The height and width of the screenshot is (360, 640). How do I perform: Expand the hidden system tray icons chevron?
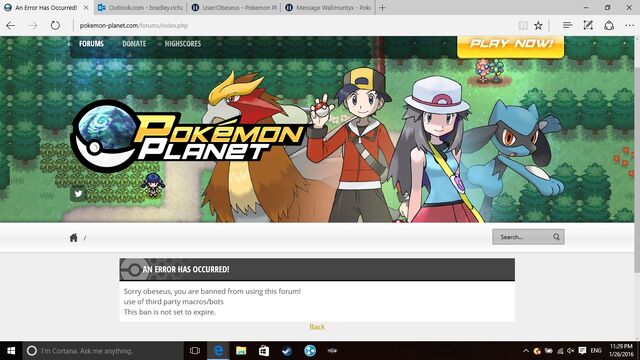click(526, 351)
